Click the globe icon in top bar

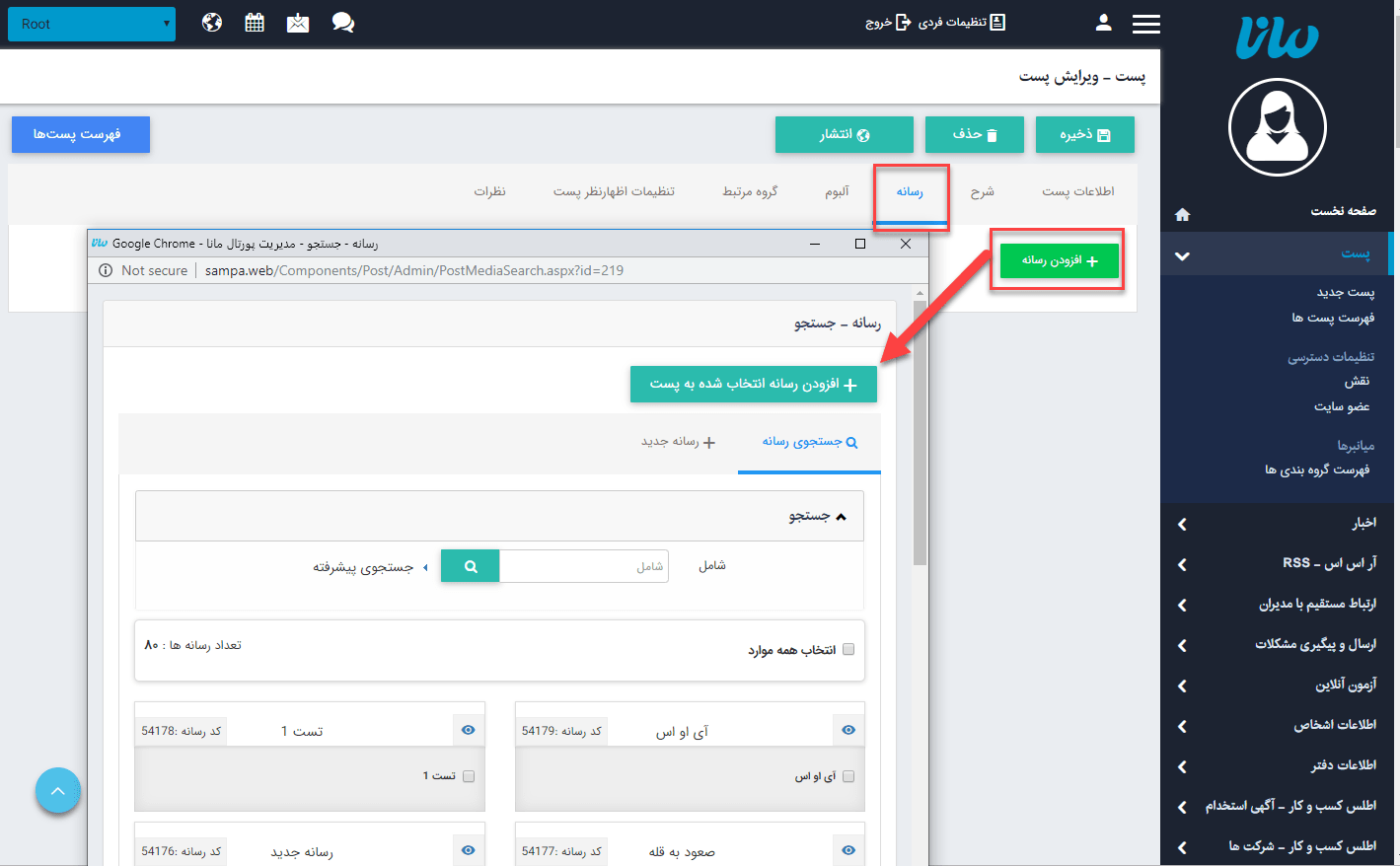(x=212, y=23)
